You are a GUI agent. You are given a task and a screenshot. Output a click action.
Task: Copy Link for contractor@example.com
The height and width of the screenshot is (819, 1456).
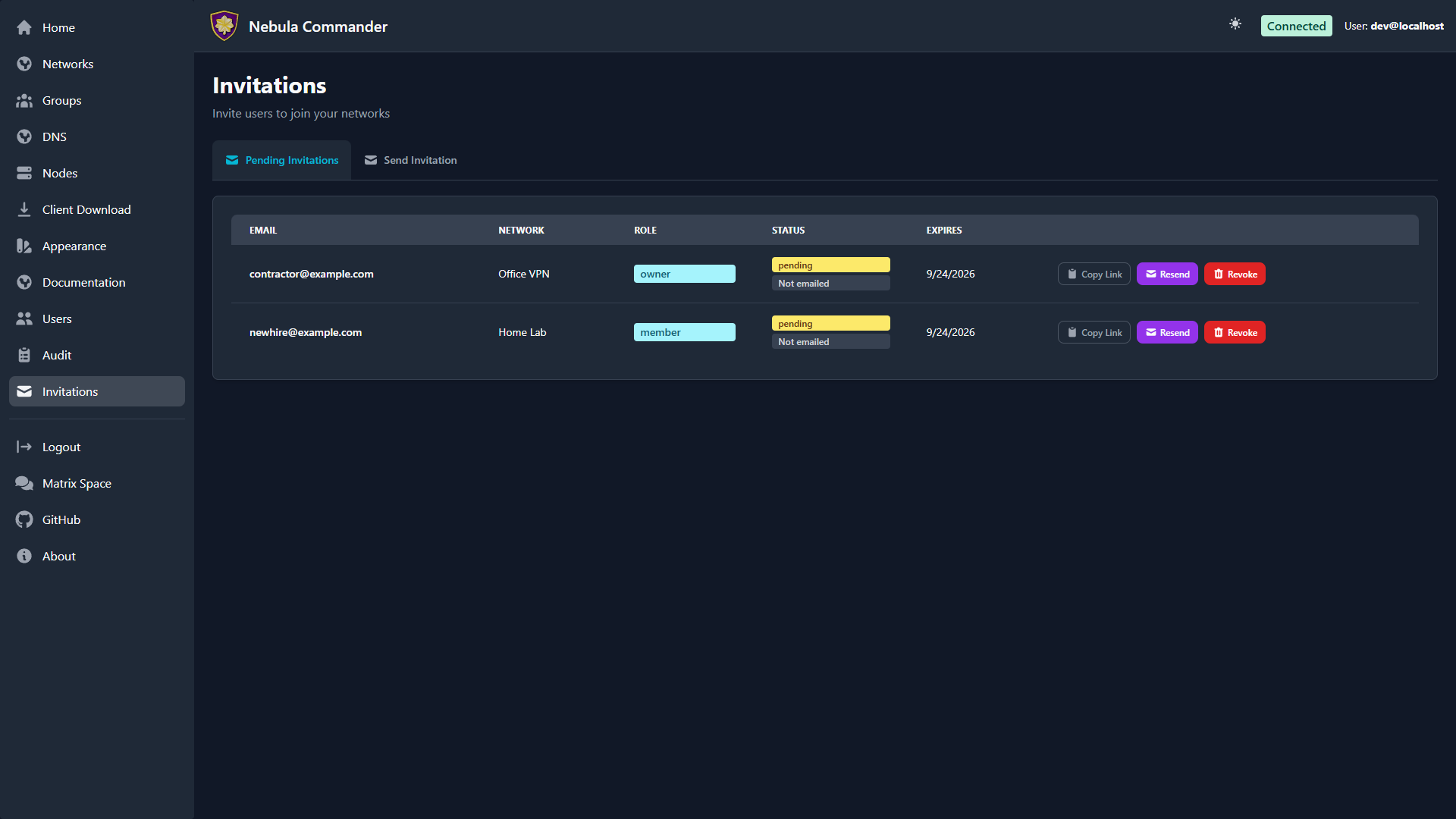click(1094, 274)
